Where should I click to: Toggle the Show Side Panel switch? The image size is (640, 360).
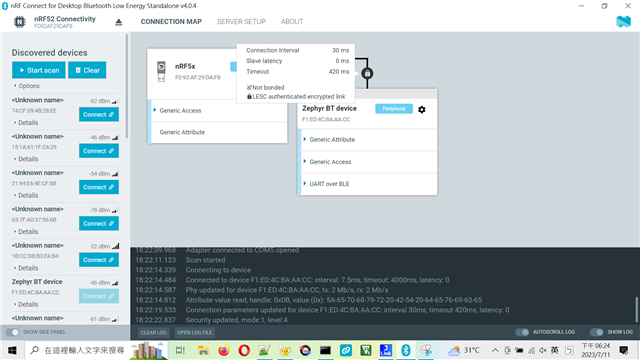tap(13, 332)
